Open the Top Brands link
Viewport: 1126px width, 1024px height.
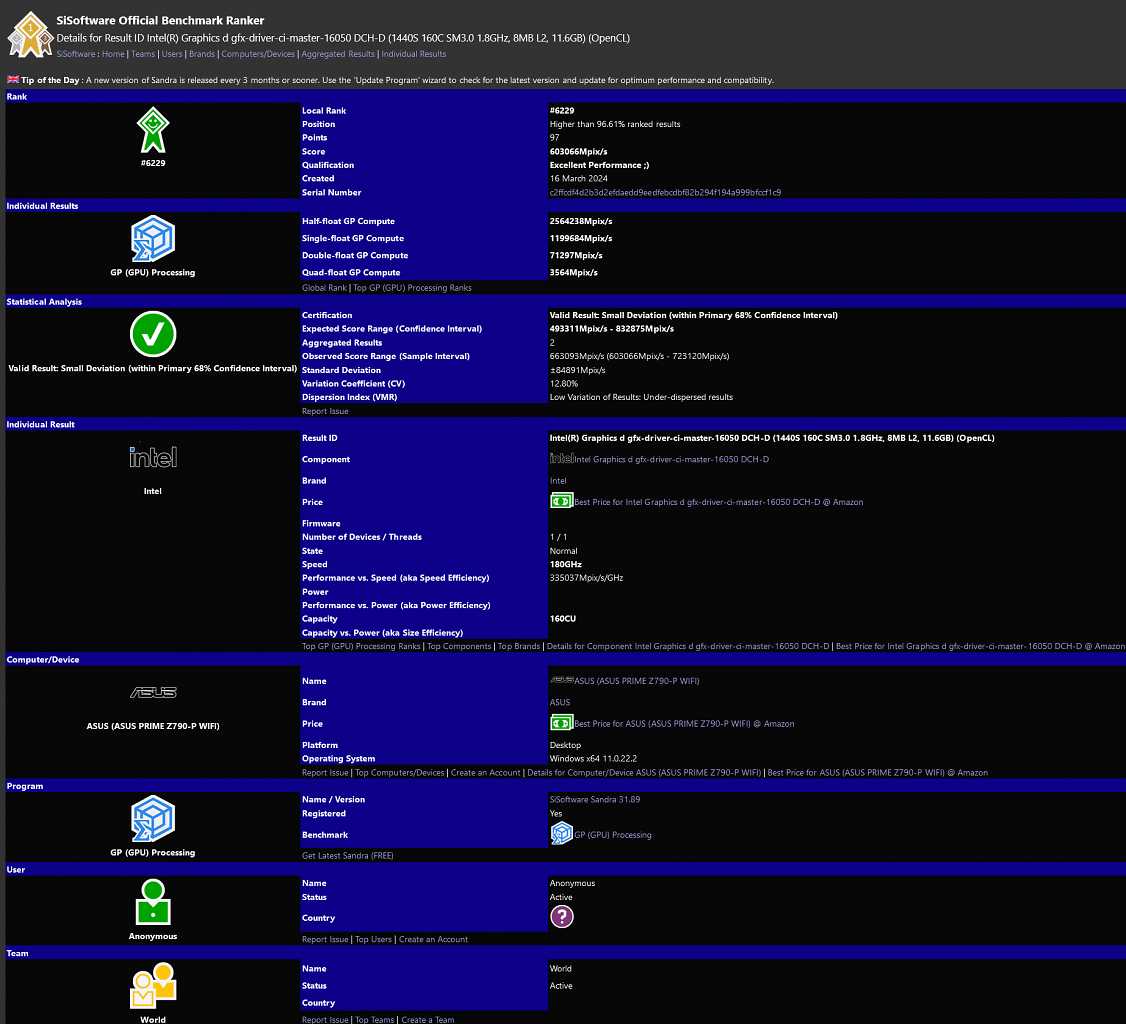click(x=518, y=646)
